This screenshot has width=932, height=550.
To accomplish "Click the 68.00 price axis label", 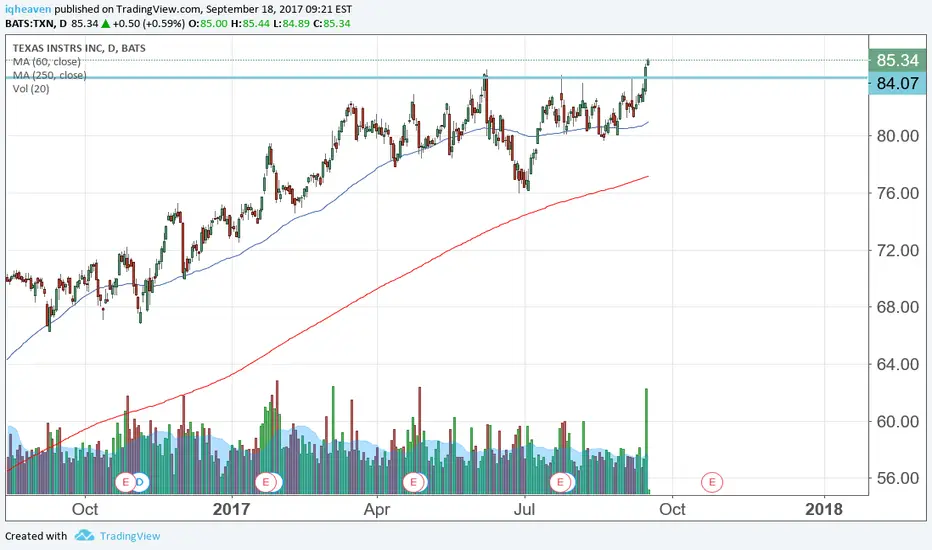I will tap(898, 307).
